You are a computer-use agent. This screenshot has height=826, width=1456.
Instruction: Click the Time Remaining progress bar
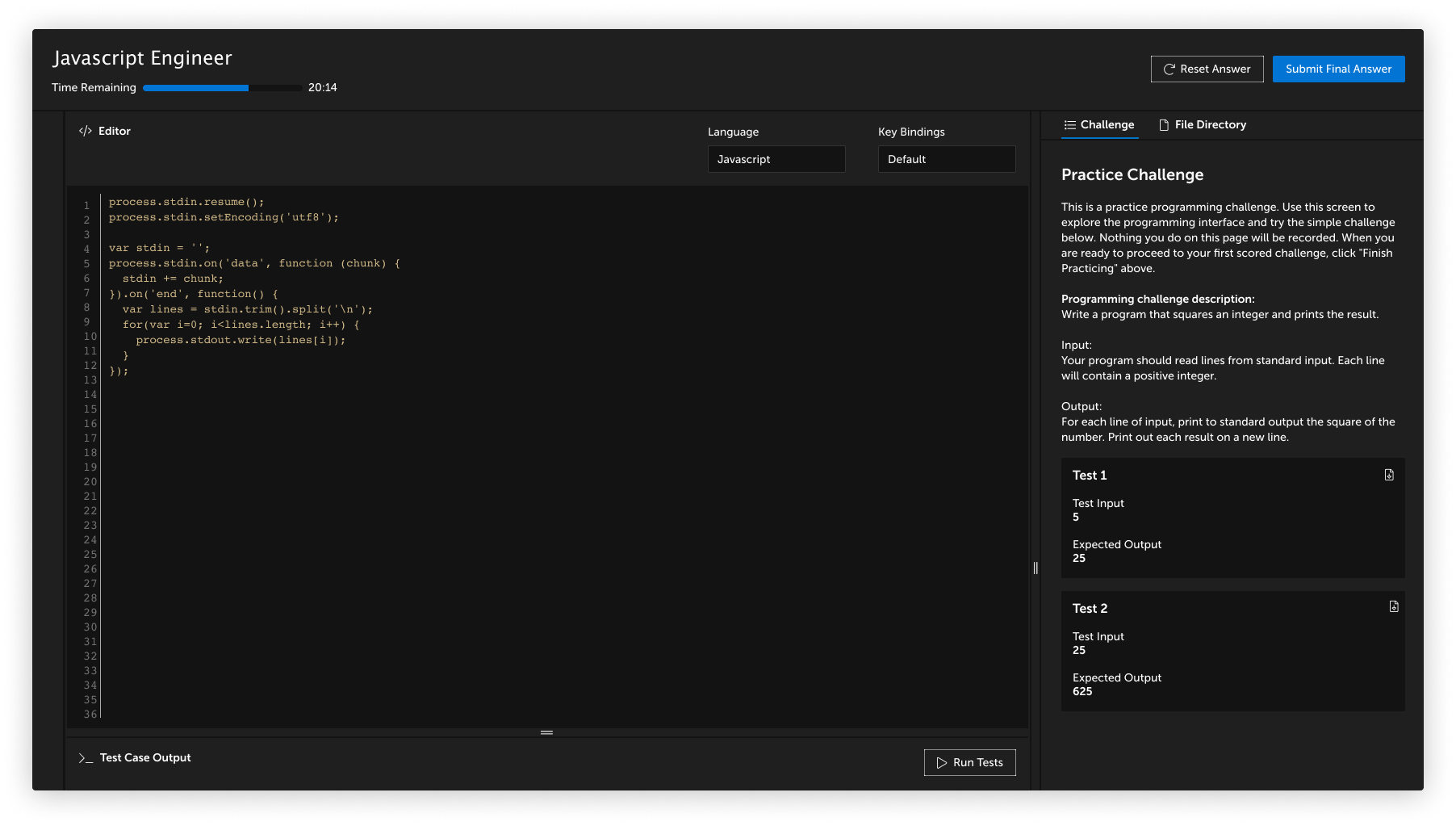[x=222, y=87]
